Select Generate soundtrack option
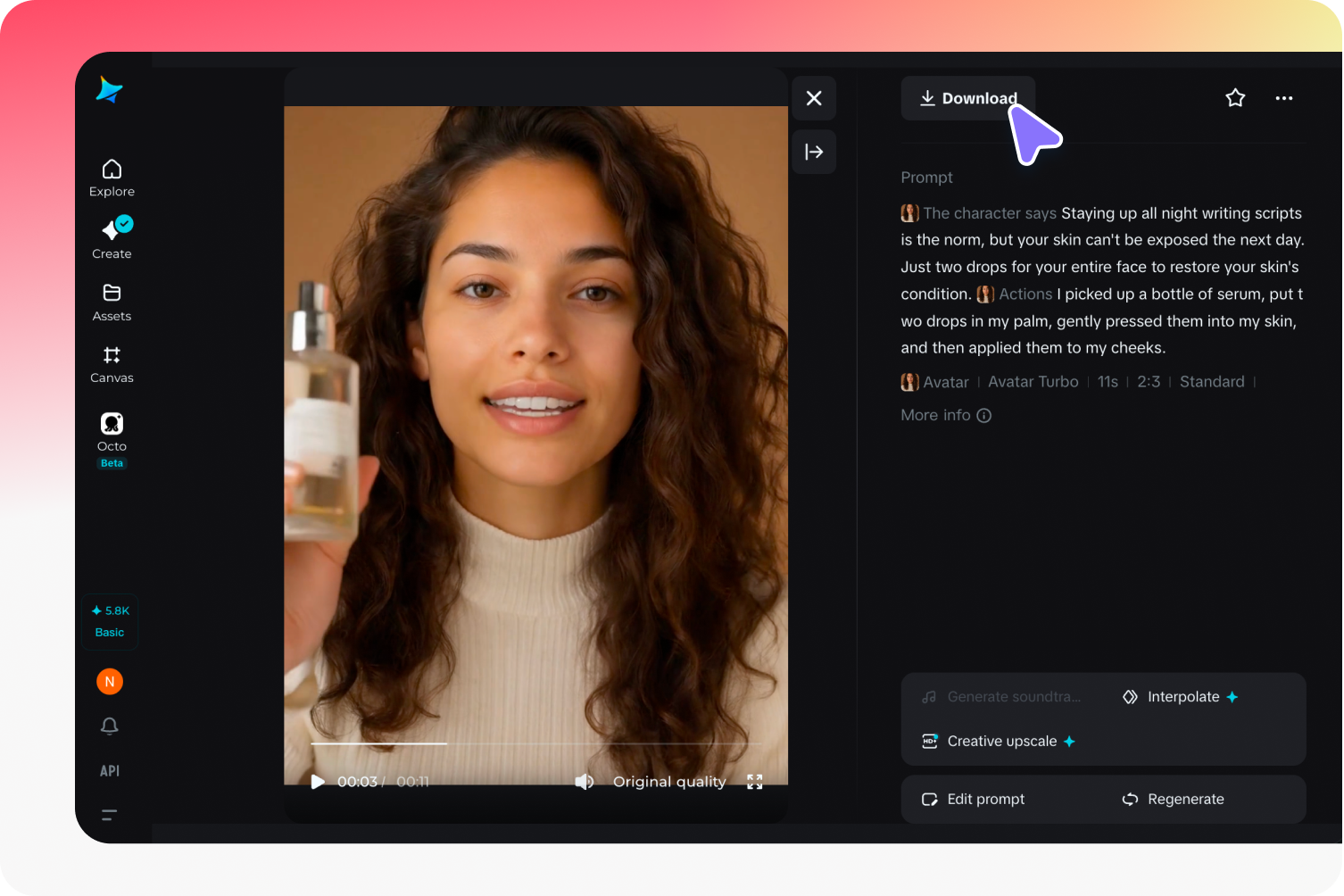This screenshot has width=1344, height=896. coord(1001,697)
